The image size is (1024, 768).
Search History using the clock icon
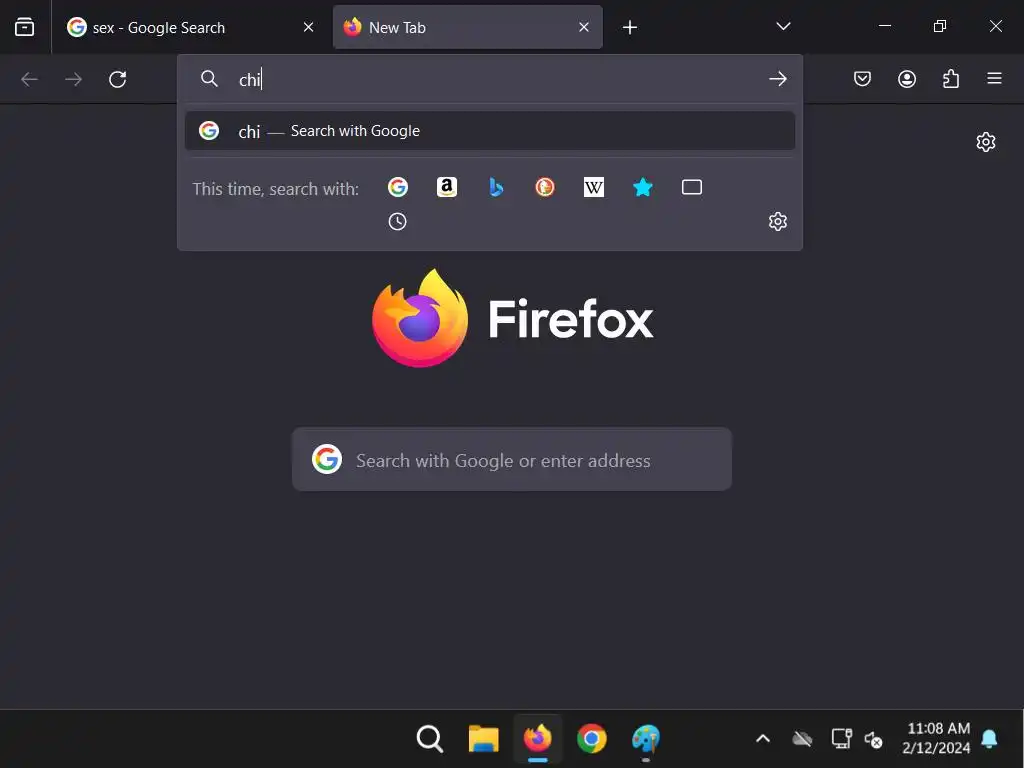coord(398,222)
